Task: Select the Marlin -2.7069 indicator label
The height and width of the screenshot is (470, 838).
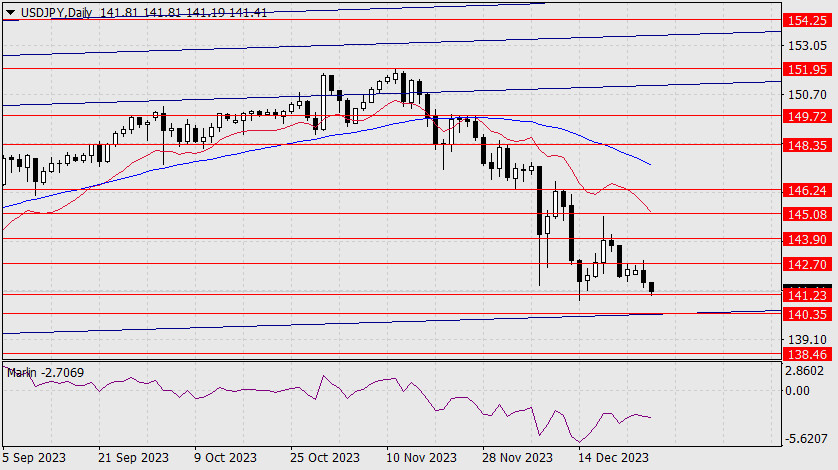Action: coord(45,373)
